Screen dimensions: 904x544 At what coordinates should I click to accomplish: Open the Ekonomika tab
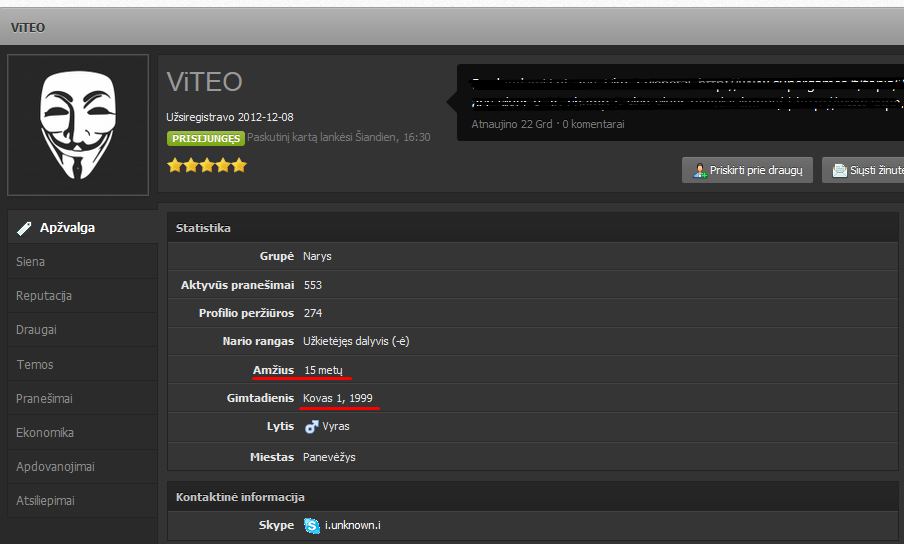click(82, 432)
